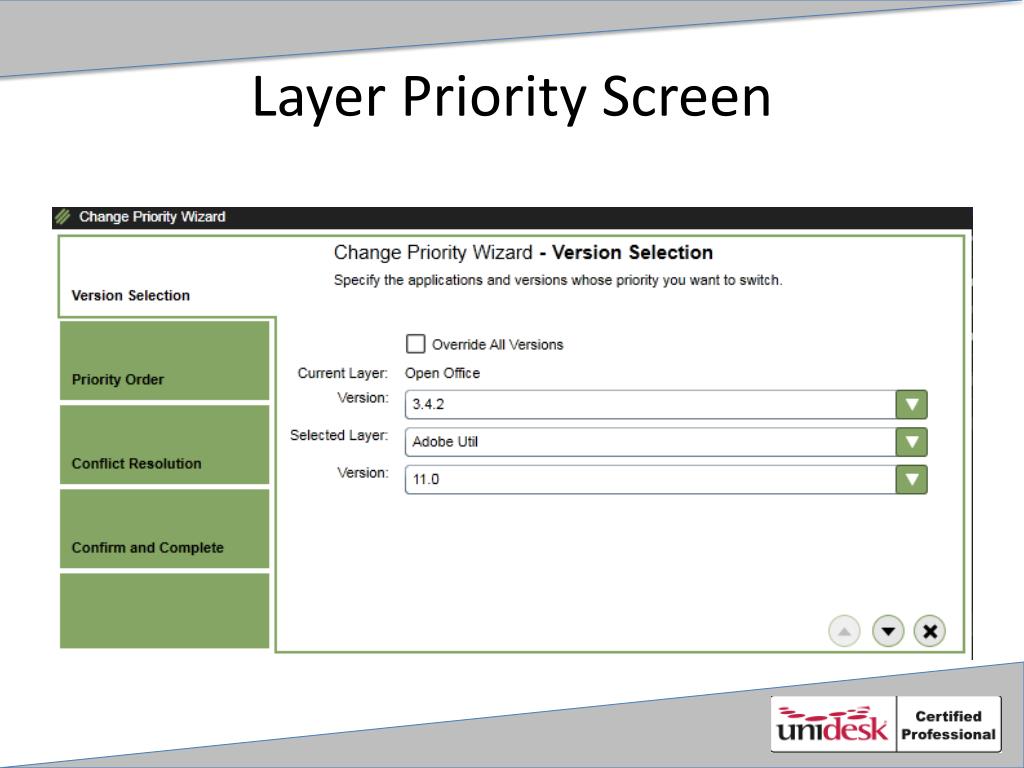Image resolution: width=1024 pixels, height=768 pixels.
Task: Click the Unidesk stripes icon in title bar
Action: click(x=63, y=217)
